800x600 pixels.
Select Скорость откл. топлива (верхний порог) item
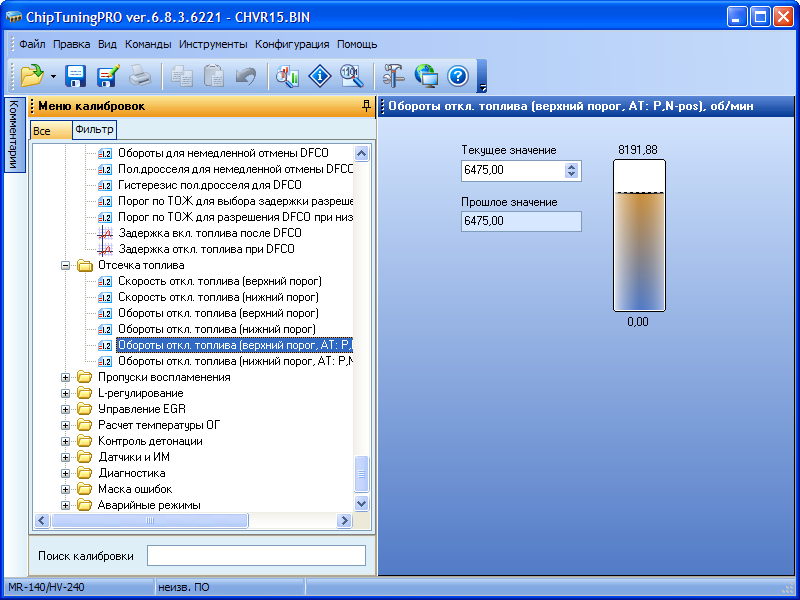[x=218, y=281]
